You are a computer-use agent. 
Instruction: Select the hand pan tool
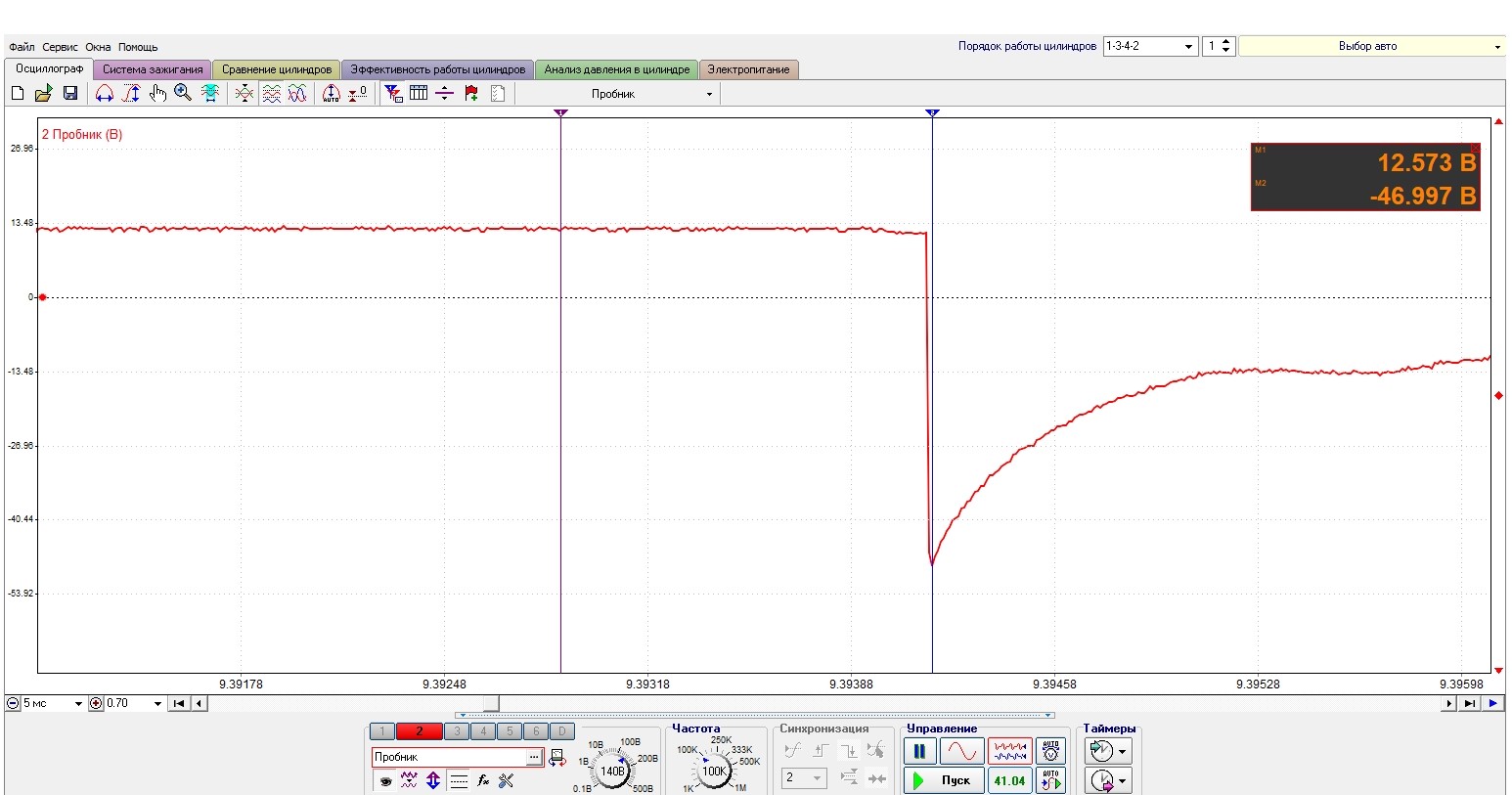(157, 93)
